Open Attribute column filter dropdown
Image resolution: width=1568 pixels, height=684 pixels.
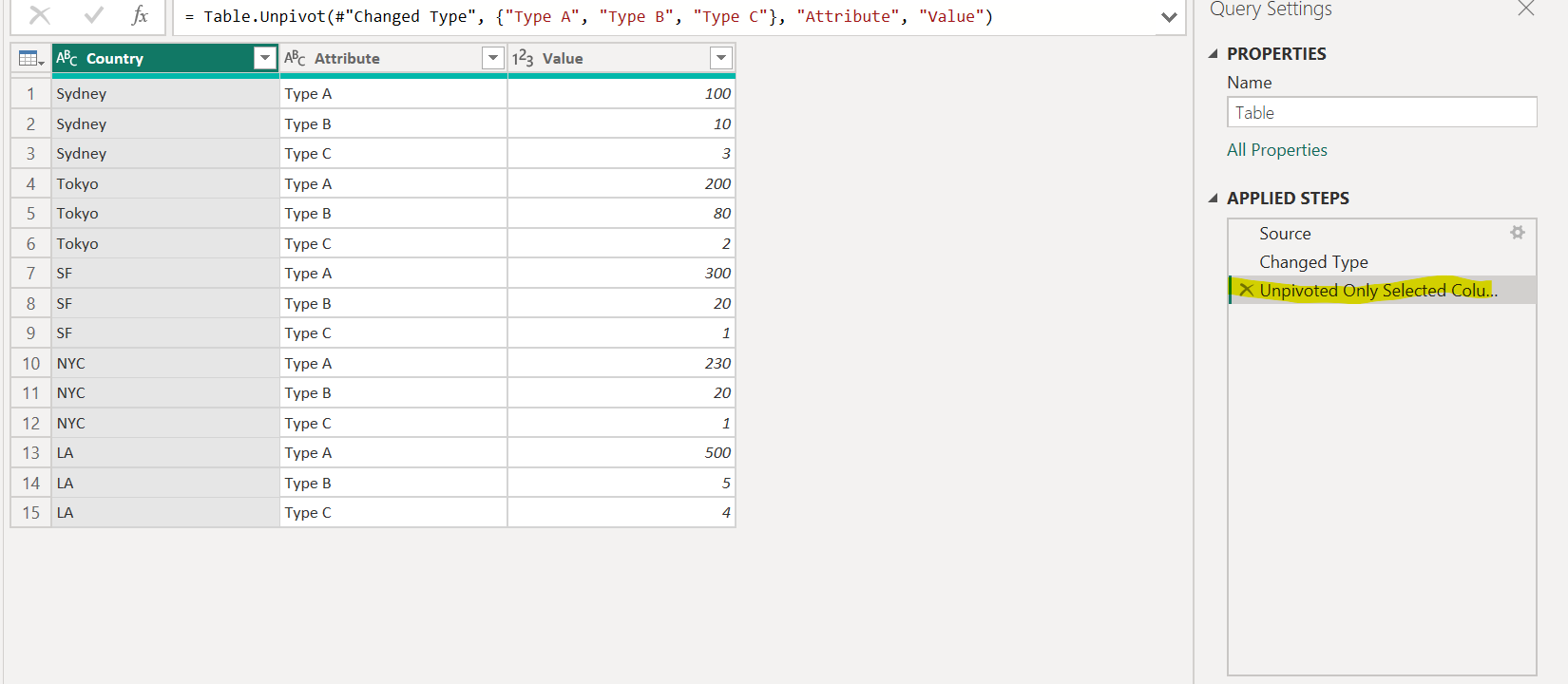point(493,58)
